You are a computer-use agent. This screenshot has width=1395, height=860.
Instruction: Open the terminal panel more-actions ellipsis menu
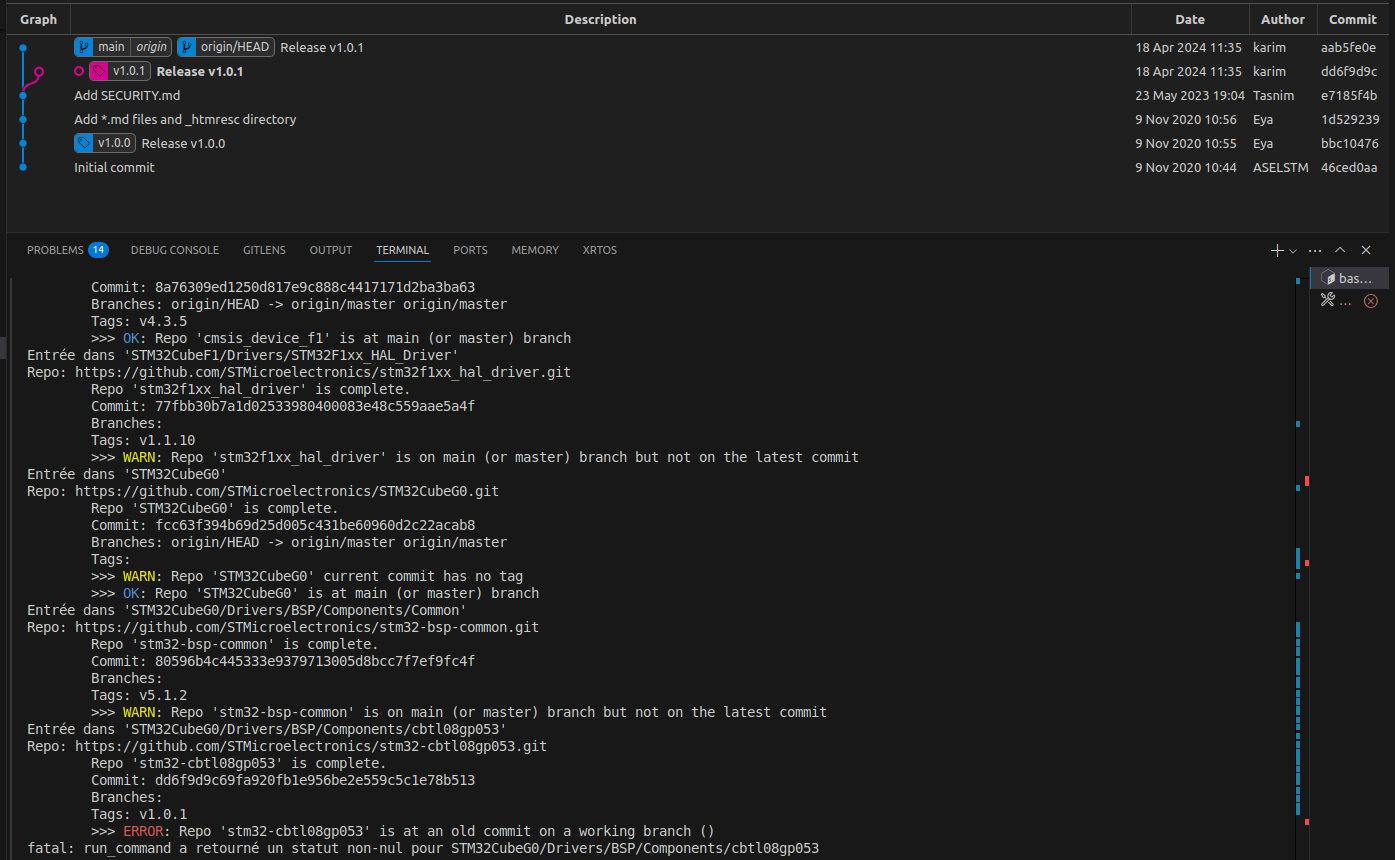click(x=1314, y=250)
